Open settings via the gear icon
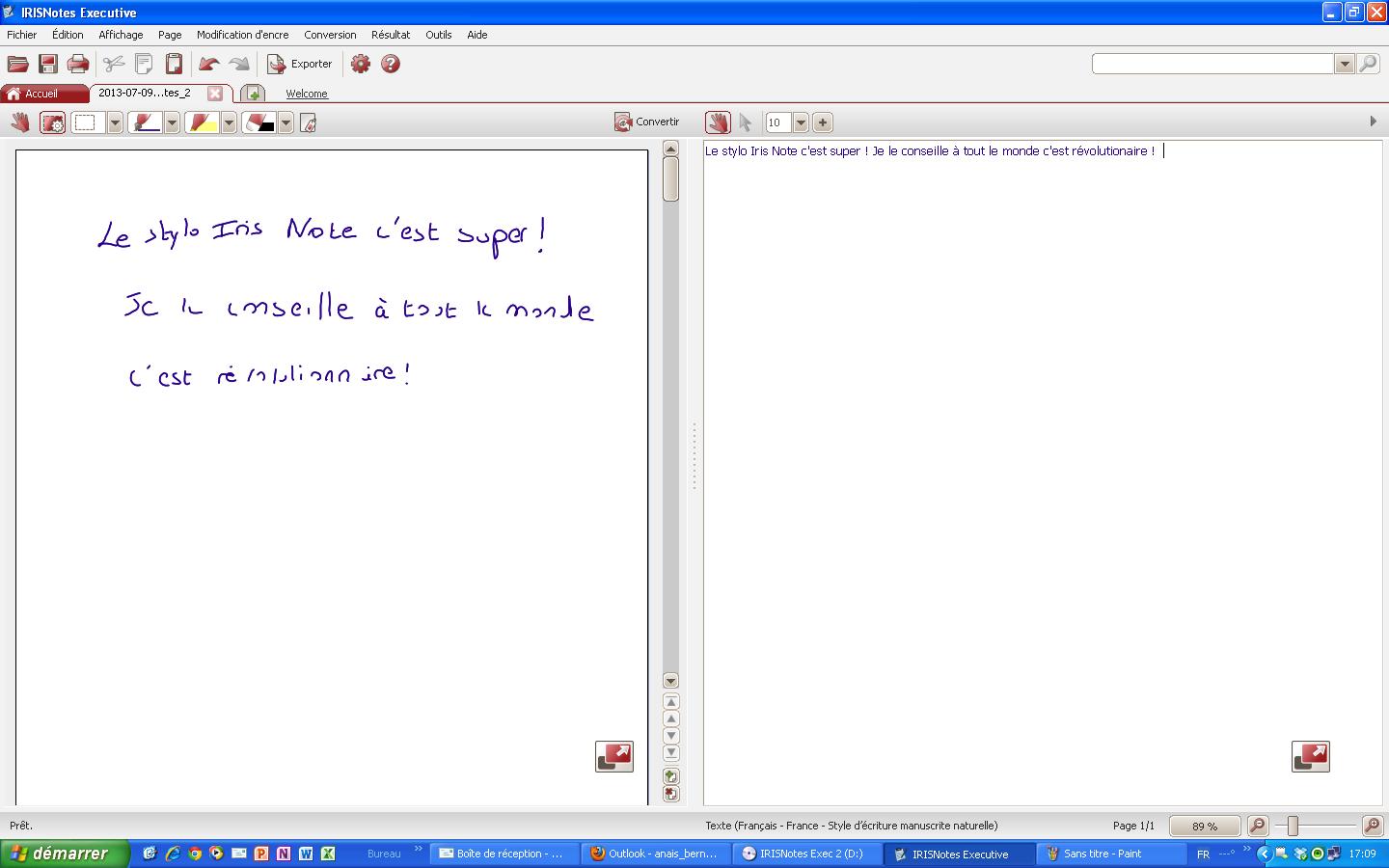The height and width of the screenshot is (868, 1389). 361,64
